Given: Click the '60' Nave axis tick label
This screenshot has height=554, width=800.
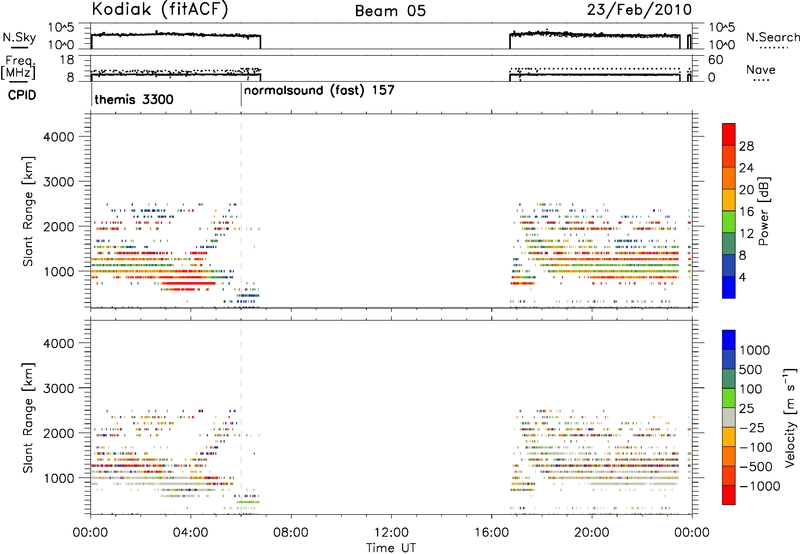Looking at the screenshot, I should [x=715, y=60].
